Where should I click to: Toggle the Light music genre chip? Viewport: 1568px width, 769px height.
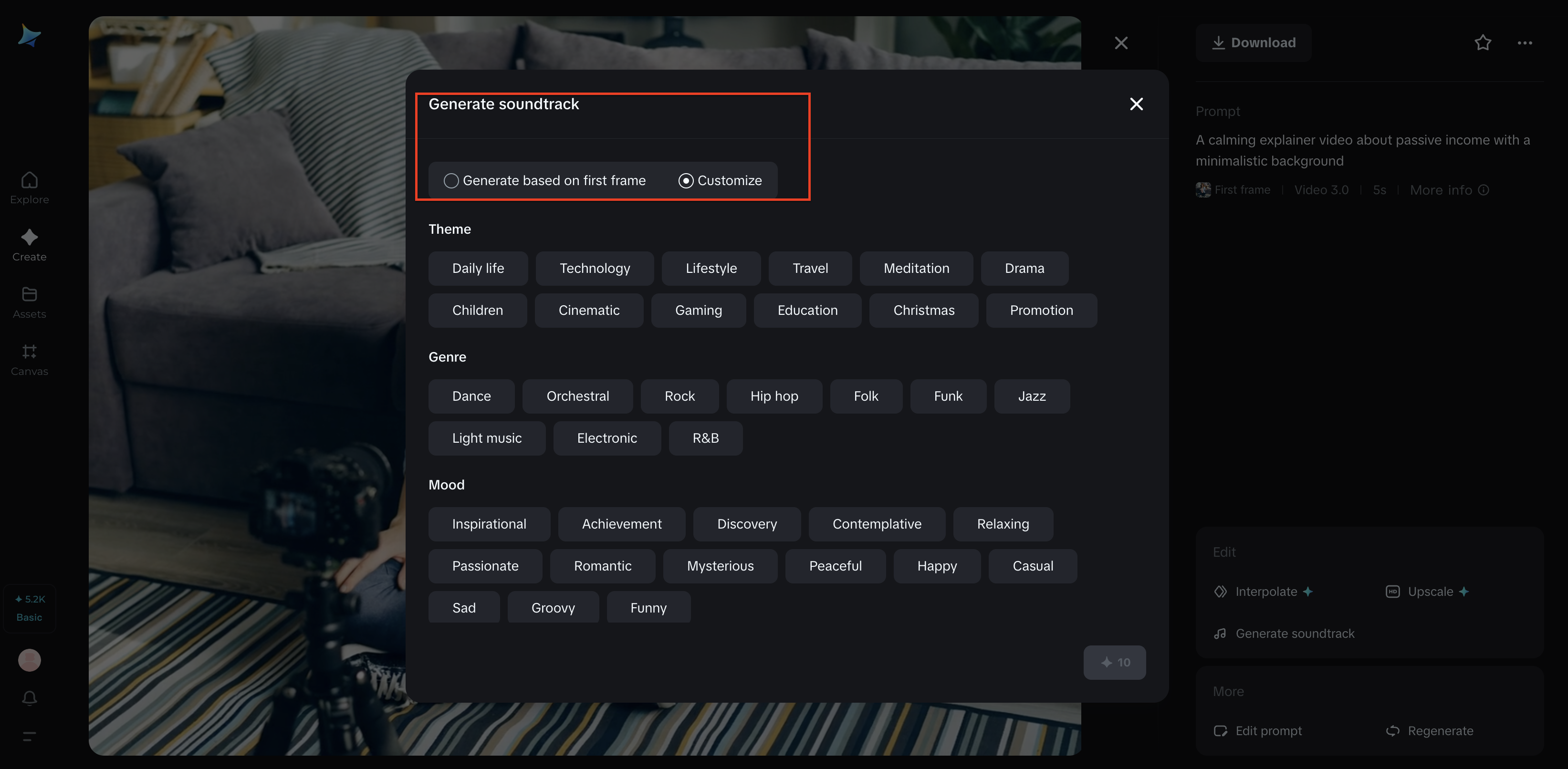(486, 438)
